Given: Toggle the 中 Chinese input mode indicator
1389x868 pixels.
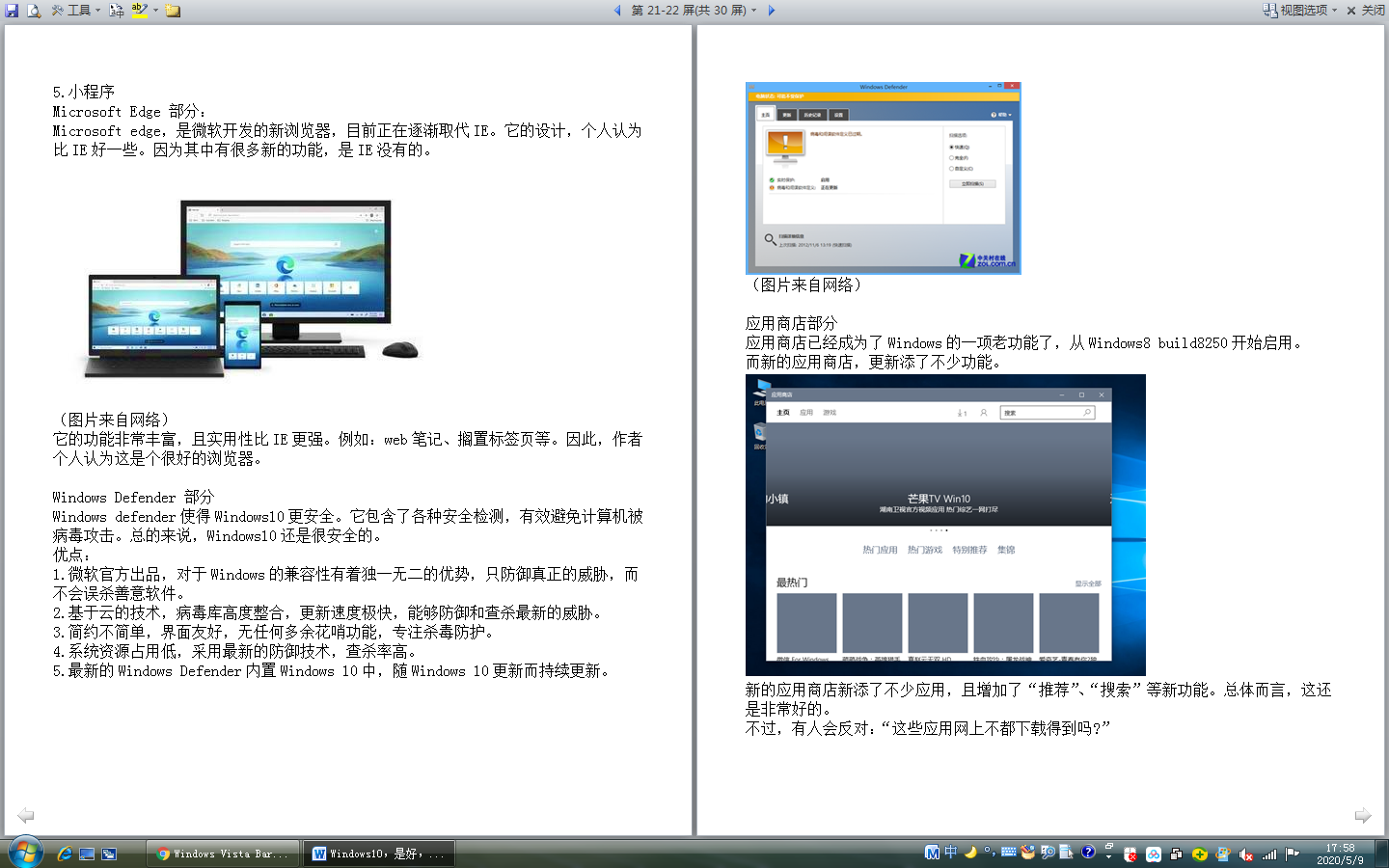Looking at the screenshot, I should tap(951, 853).
